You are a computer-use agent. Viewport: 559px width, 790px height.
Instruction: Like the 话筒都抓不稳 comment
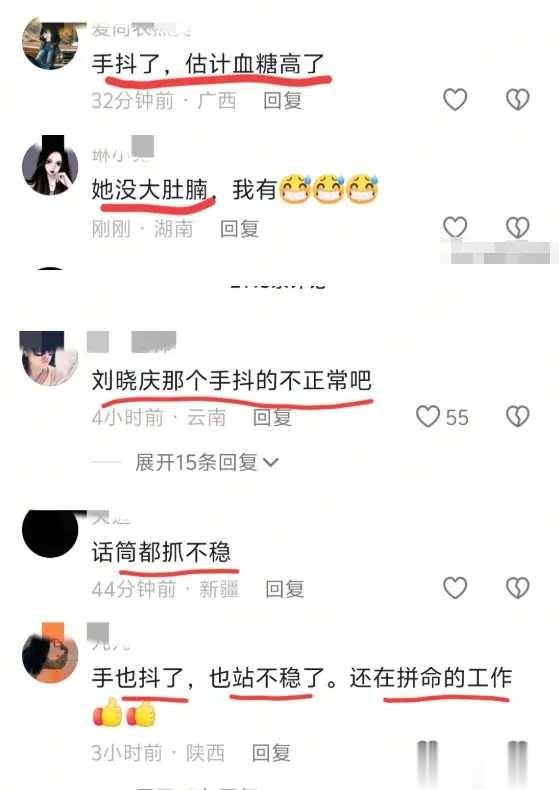click(455, 588)
